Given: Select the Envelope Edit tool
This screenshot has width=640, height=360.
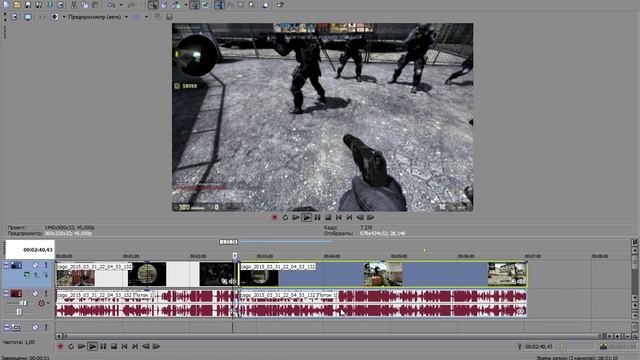Looking at the screenshot, I should click(x=231, y=5).
